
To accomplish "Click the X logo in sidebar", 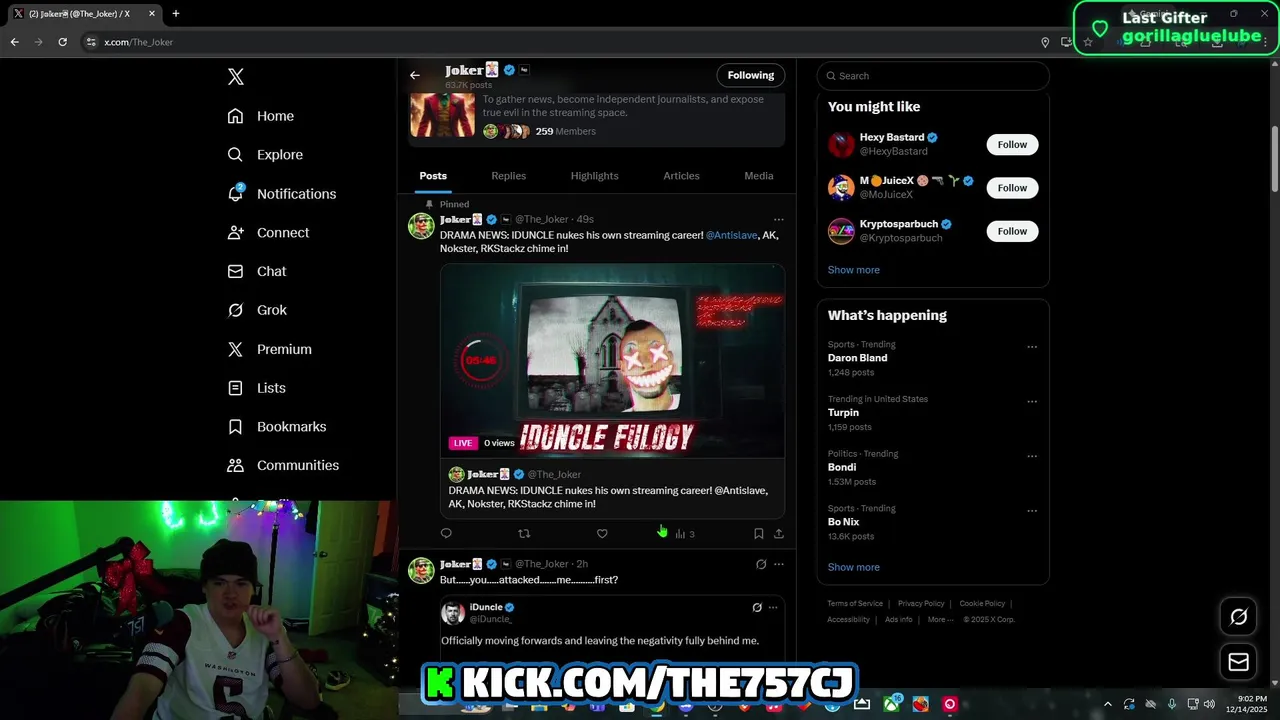I will pyautogui.click(x=235, y=77).
